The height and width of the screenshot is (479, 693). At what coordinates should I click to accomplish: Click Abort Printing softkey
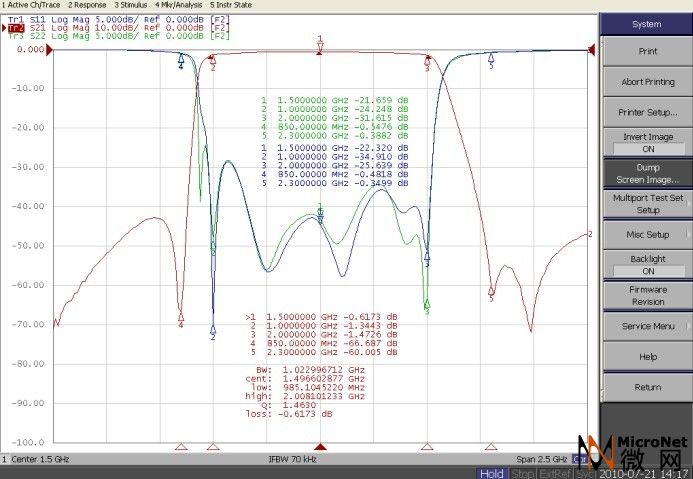coord(647,82)
